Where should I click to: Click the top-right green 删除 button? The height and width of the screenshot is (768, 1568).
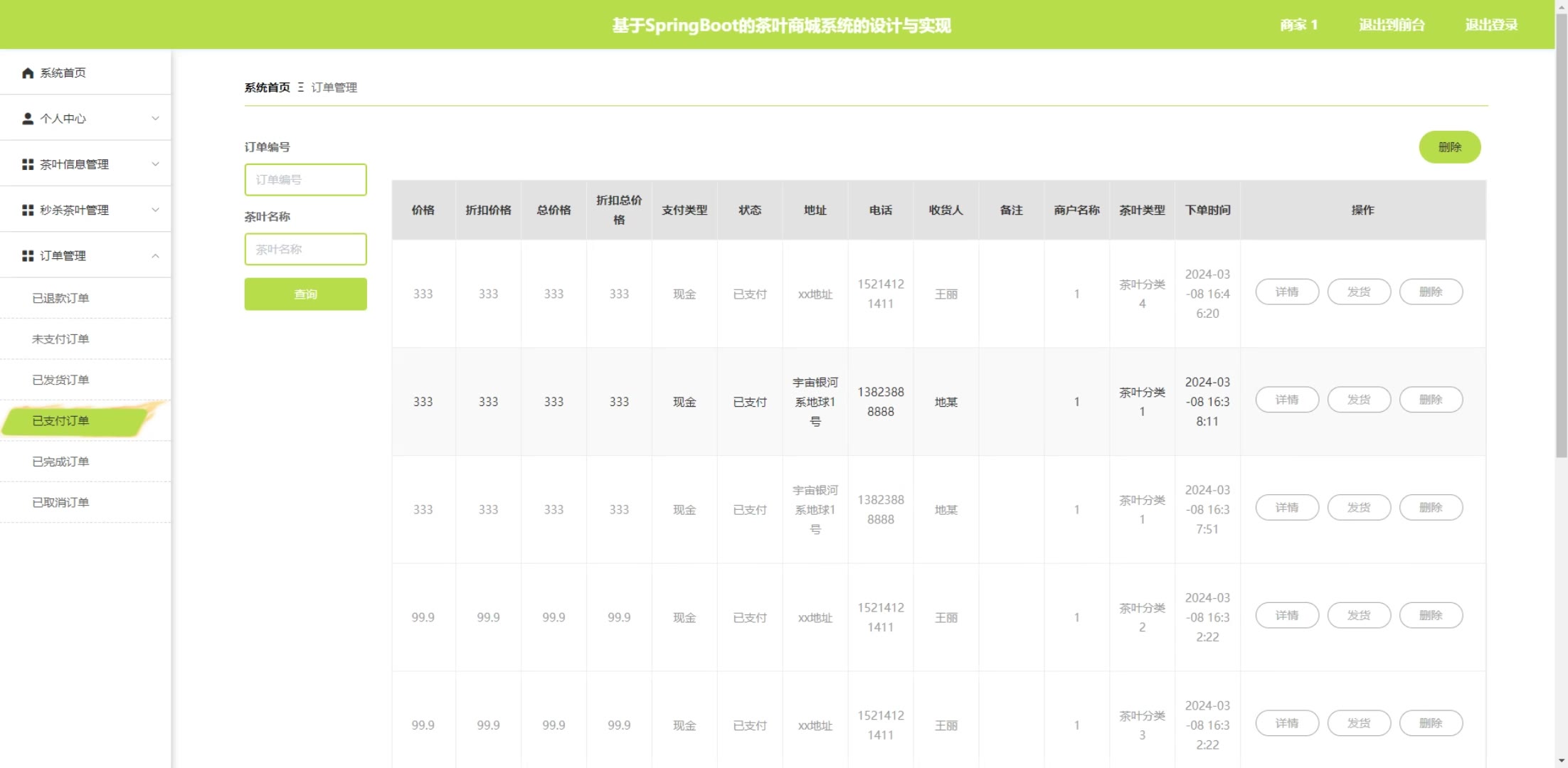(x=1449, y=147)
